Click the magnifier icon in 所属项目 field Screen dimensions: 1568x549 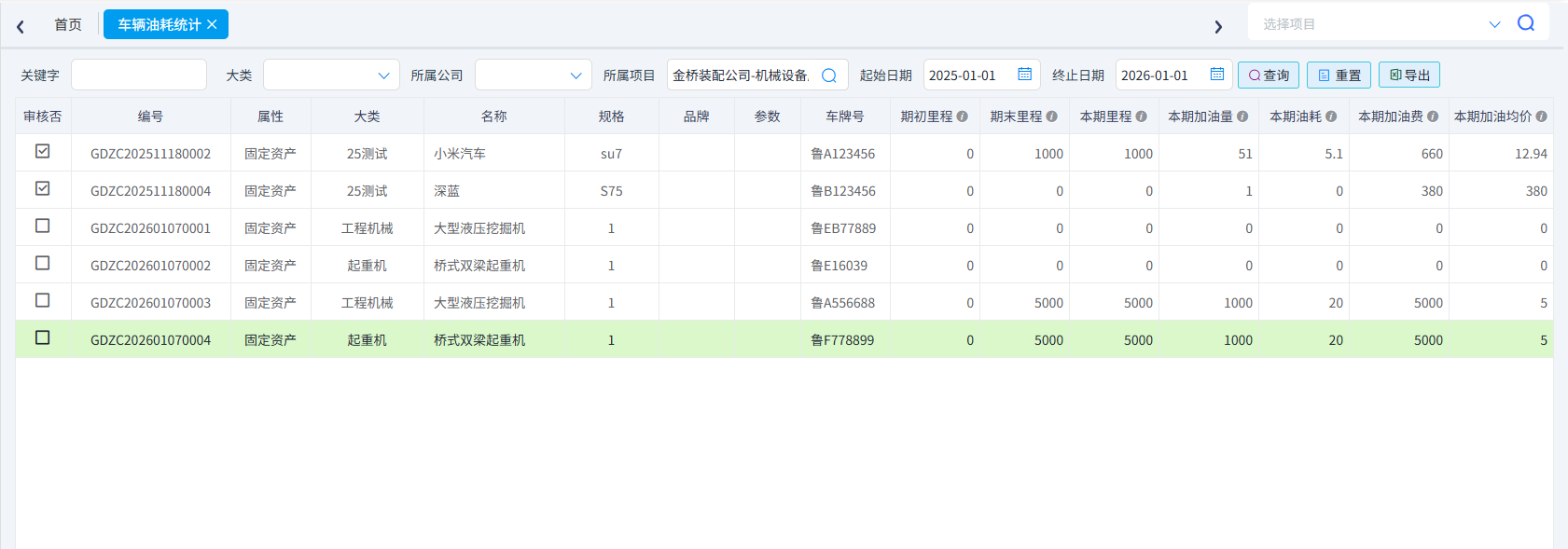point(828,75)
